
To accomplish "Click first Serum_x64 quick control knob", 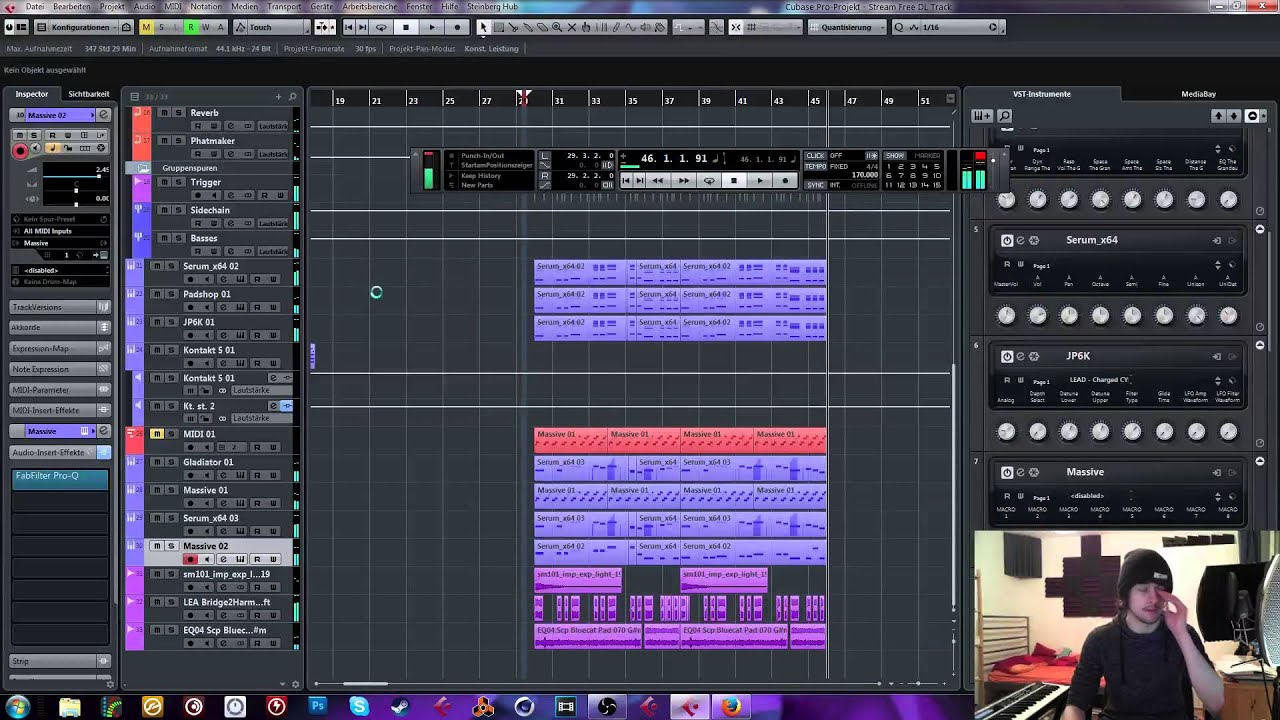I will pyautogui.click(x=1006, y=316).
